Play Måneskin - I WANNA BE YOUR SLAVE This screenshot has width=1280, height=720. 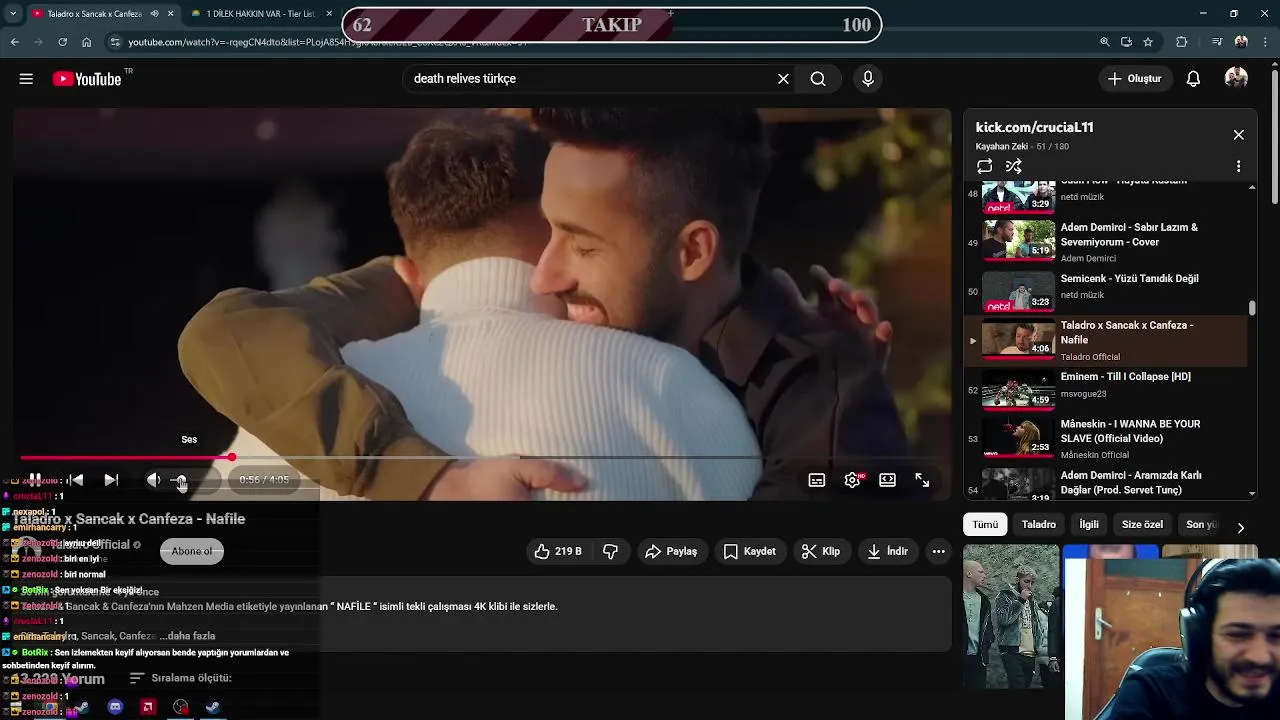click(1107, 439)
